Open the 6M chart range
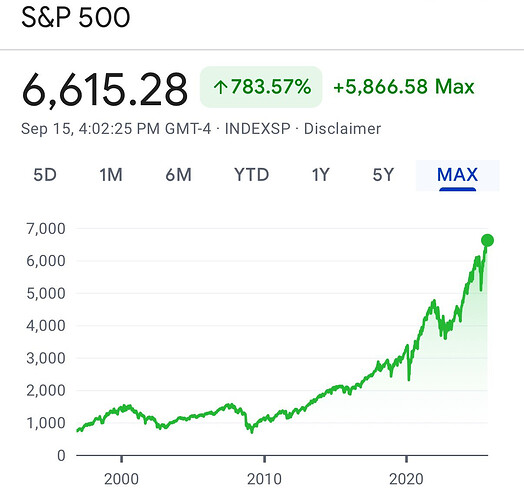Image resolution: width=524 pixels, height=500 pixels. [178, 175]
